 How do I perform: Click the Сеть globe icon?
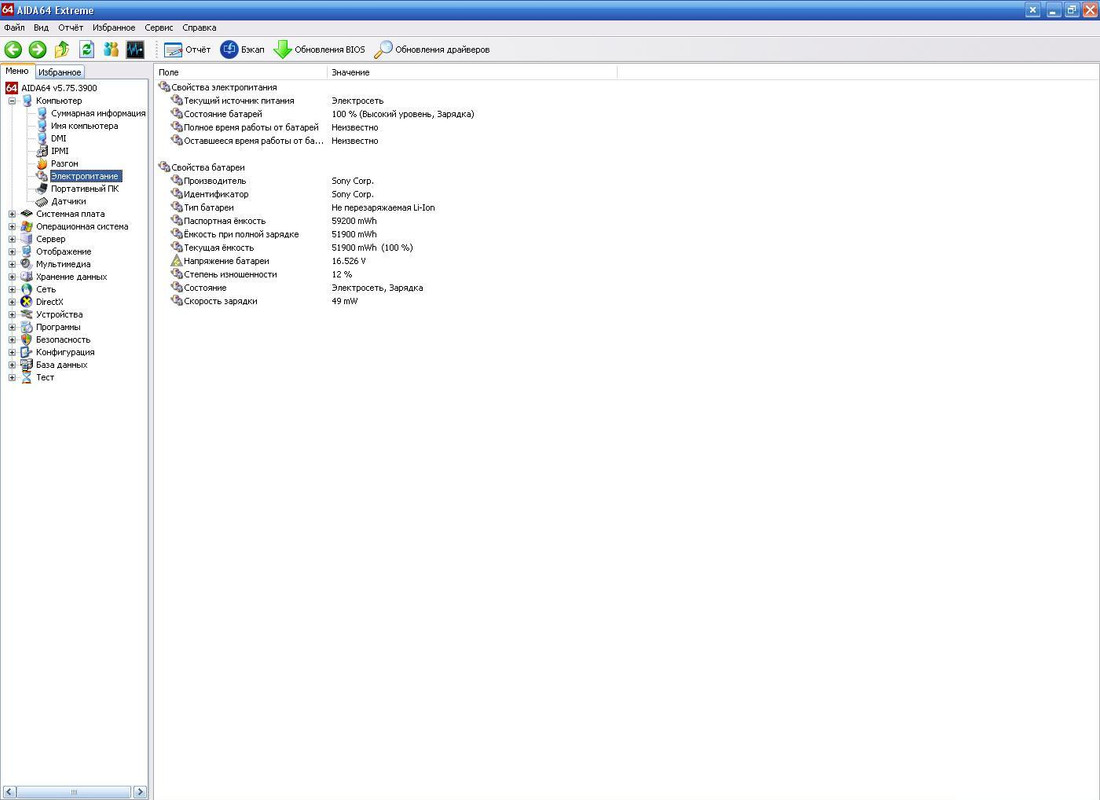(27, 289)
